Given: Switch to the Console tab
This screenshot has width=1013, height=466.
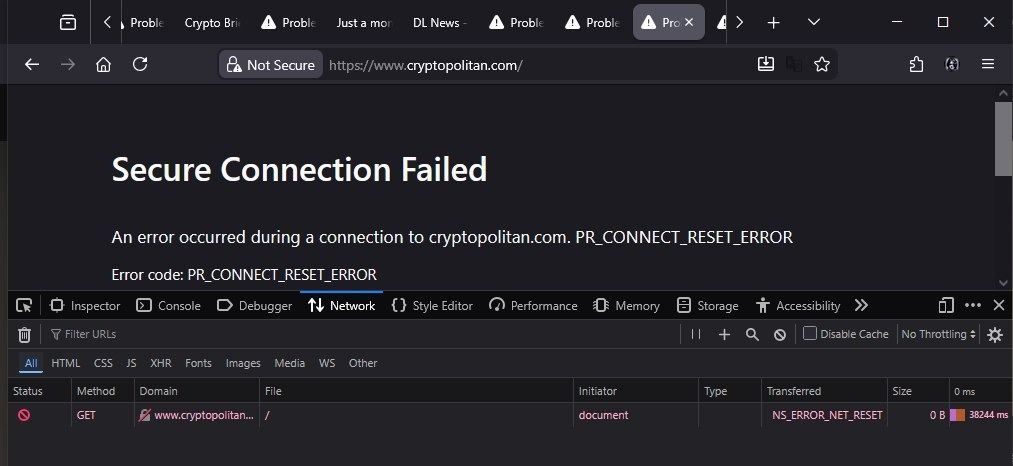Looking at the screenshot, I should [x=169, y=306].
